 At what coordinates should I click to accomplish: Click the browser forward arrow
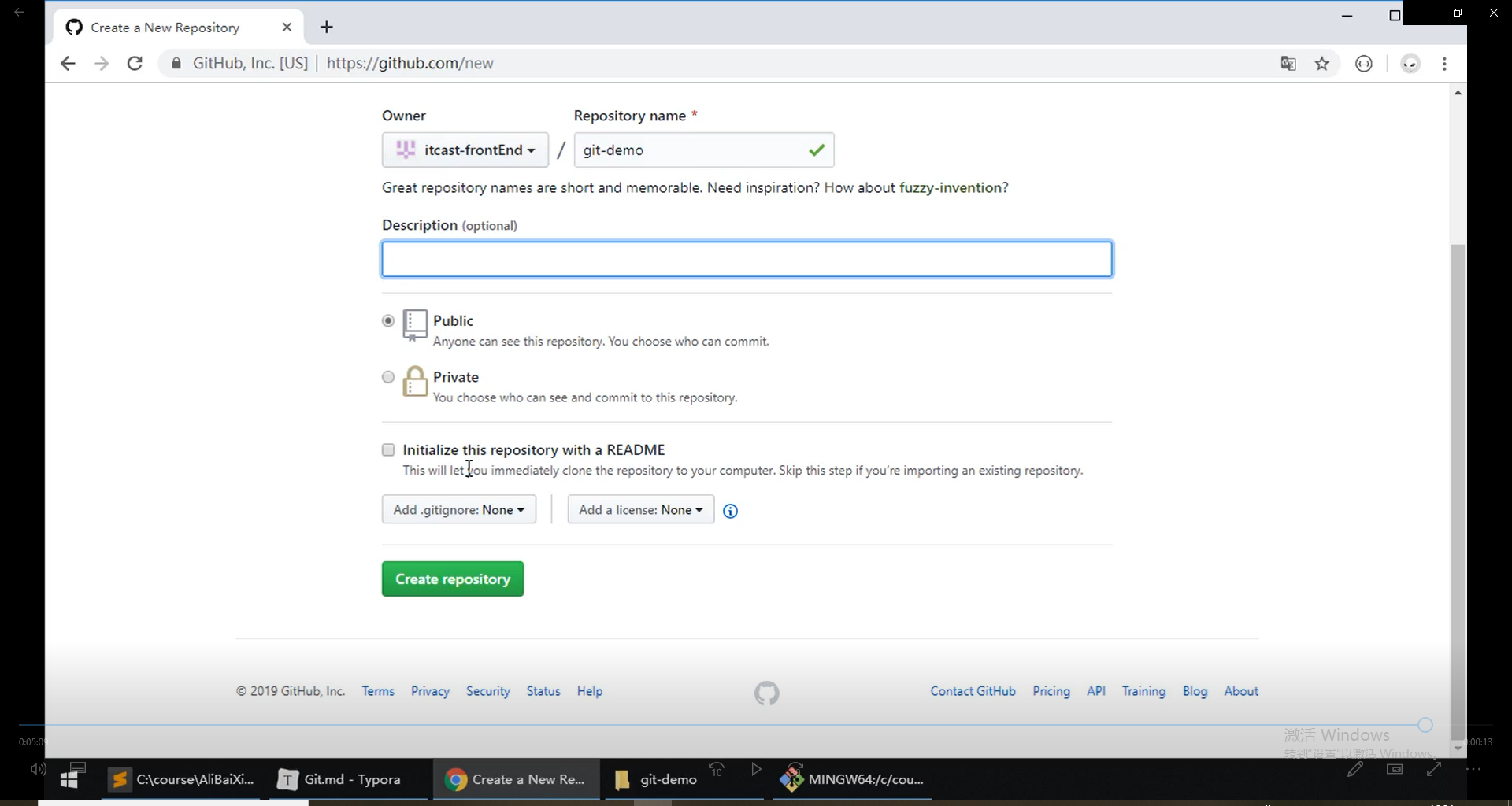point(101,64)
